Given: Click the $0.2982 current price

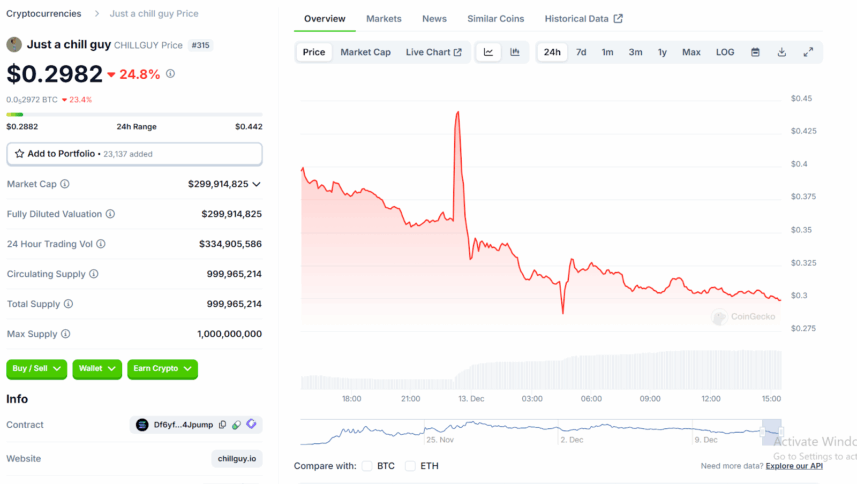Looking at the screenshot, I should (x=54, y=74).
